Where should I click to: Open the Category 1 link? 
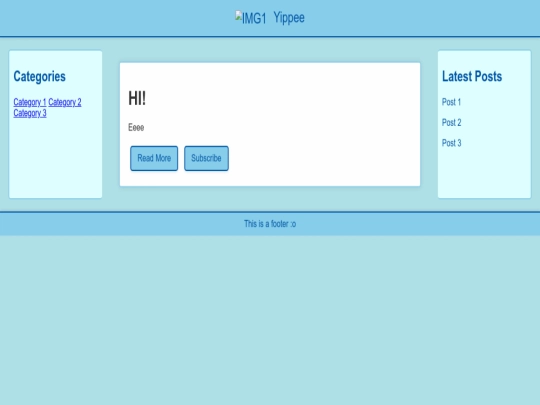coord(30,102)
